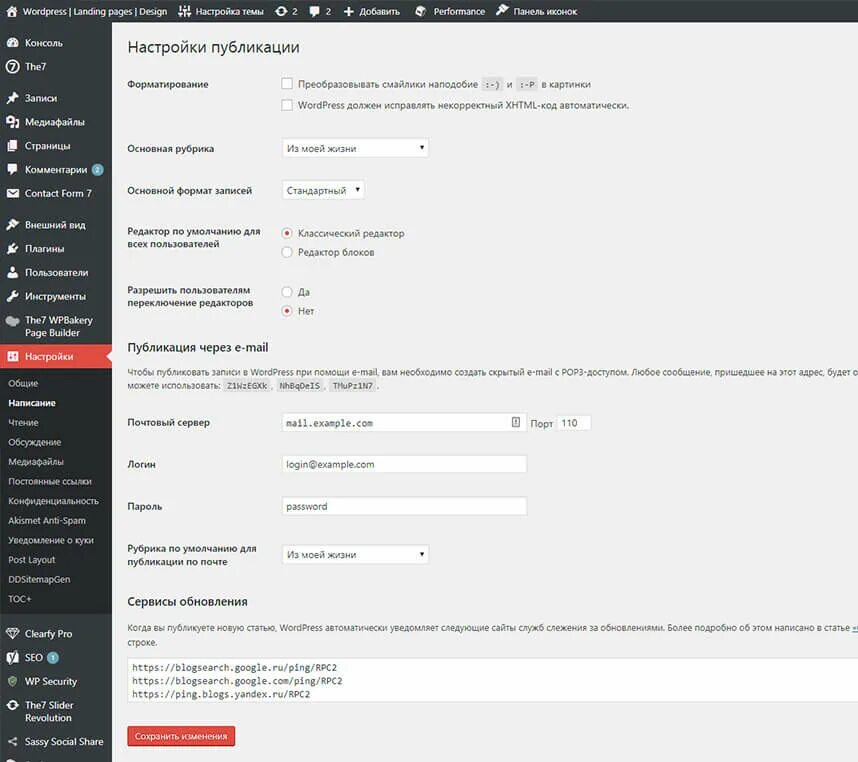Open 'Основная рубрика' dropdown

(x=355, y=148)
